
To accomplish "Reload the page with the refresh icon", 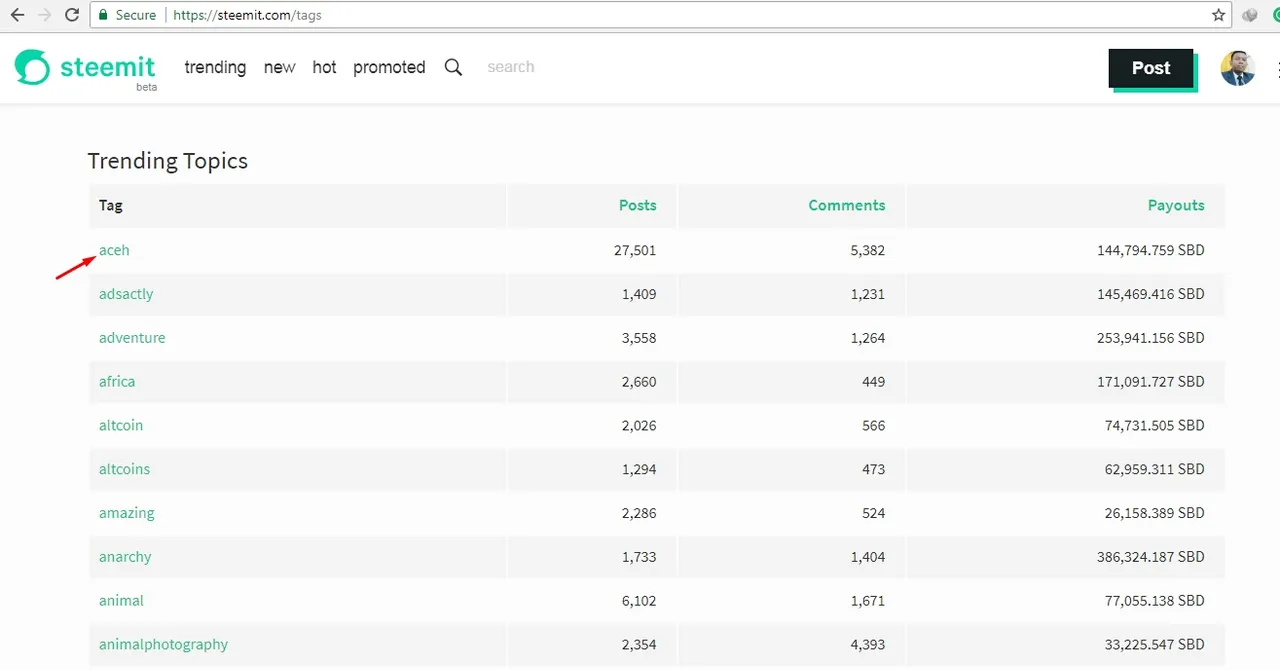I will [72, 15].
